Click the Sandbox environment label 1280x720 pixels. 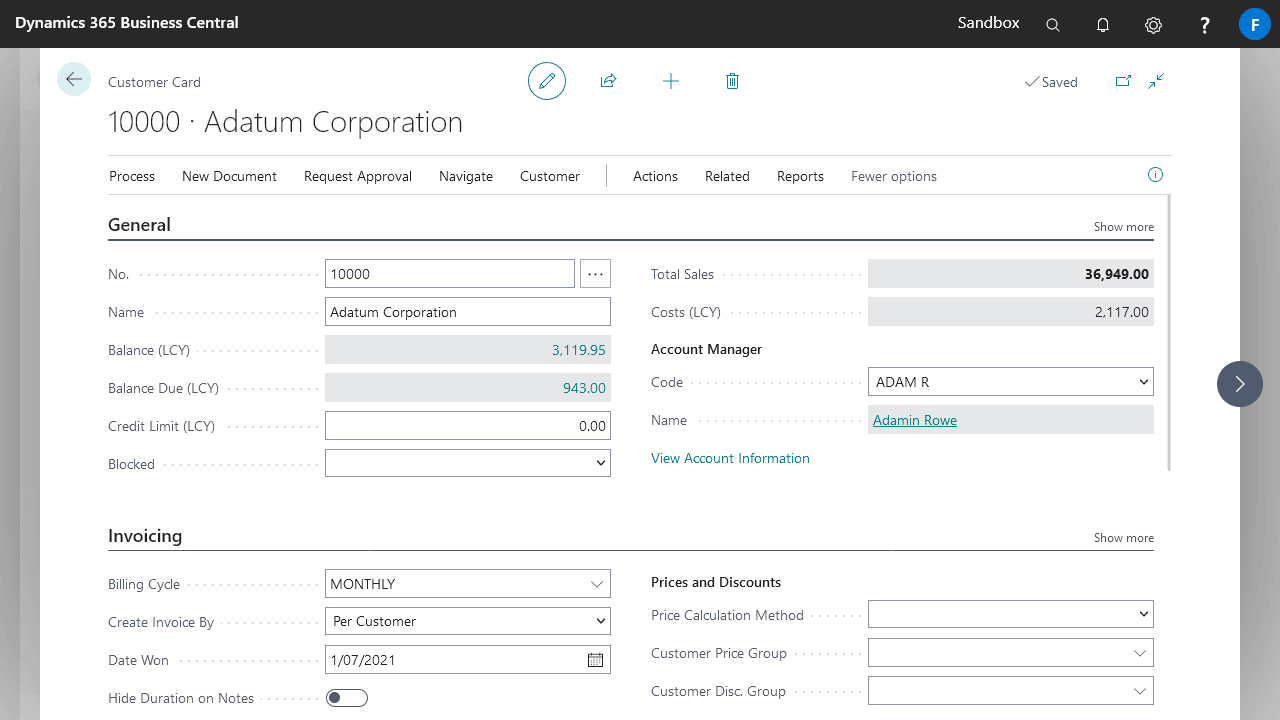pyautogui.click(x=988, y=22)
